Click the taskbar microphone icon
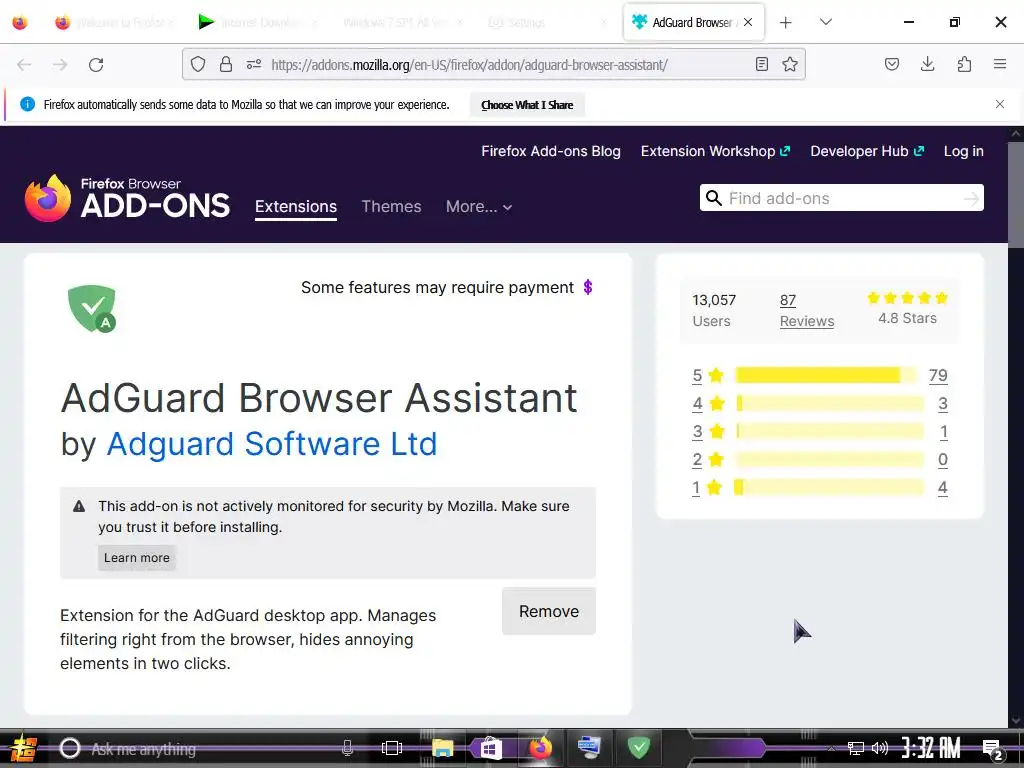 347,748
